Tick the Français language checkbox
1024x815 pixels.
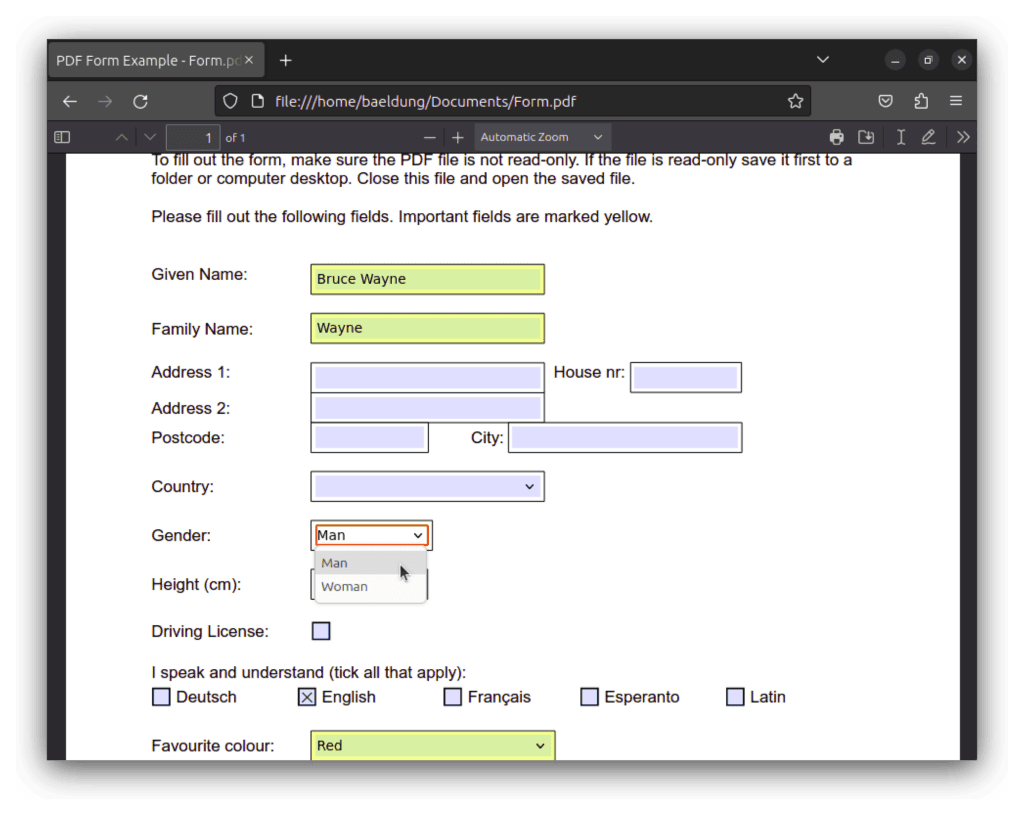453,697
